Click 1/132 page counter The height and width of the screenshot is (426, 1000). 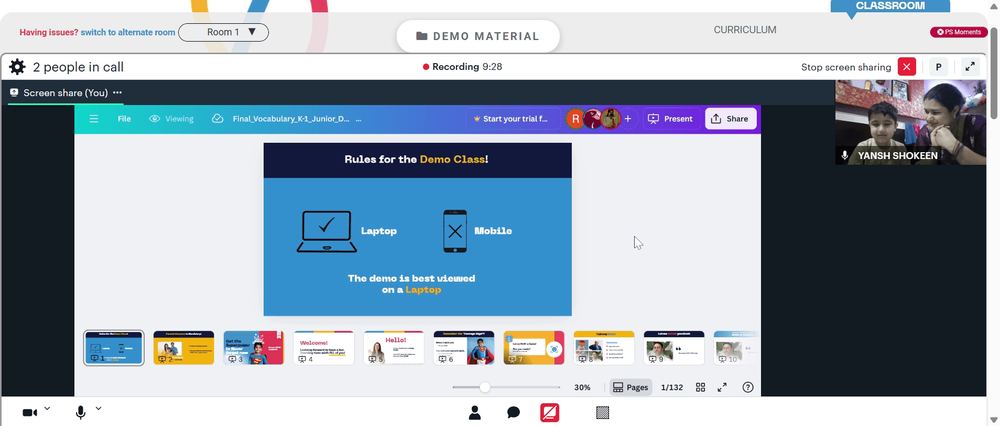click(x=672, y=387)
